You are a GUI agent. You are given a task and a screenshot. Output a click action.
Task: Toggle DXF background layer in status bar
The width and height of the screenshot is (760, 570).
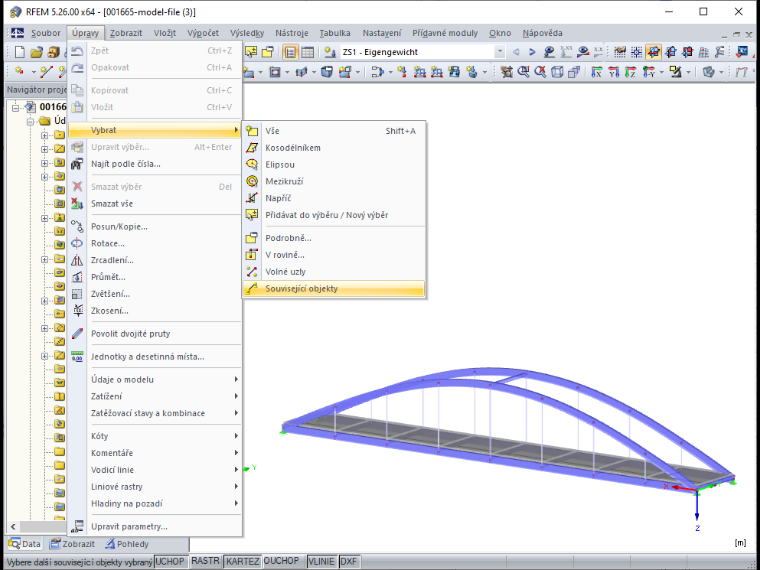pos(348,562)
